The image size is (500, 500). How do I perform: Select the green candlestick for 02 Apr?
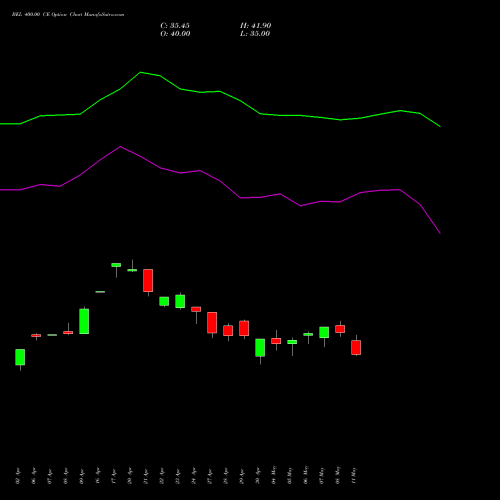click(20, 357)
